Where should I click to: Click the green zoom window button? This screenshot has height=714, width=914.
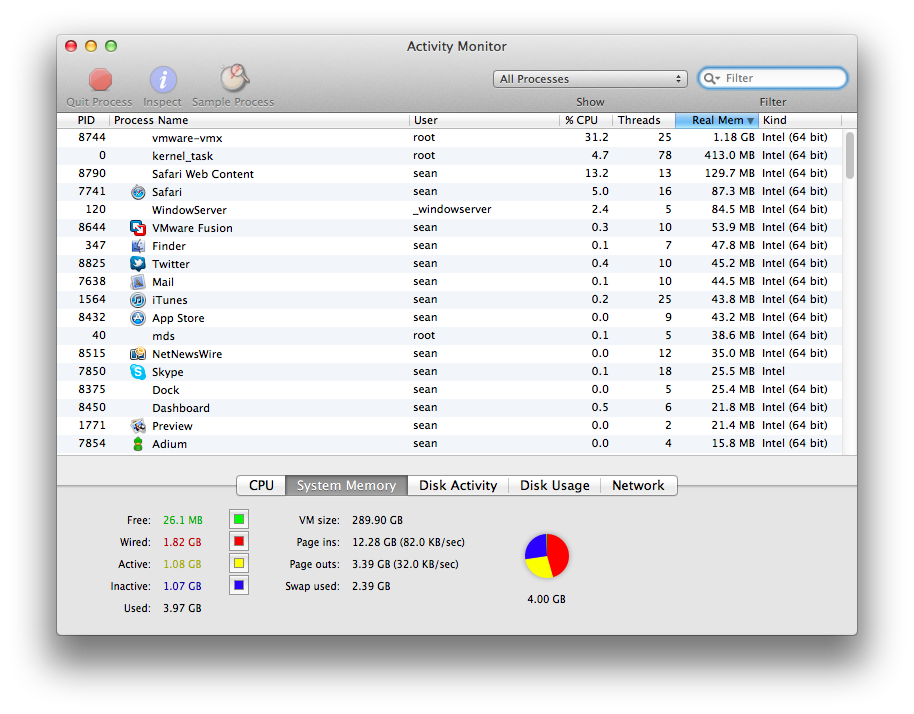pos(111,46)
